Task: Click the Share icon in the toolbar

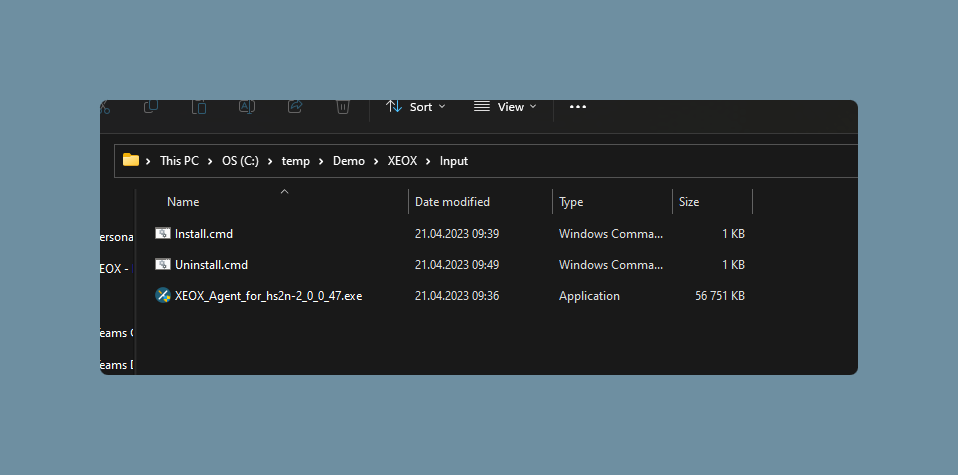Action: pos(295,106)
